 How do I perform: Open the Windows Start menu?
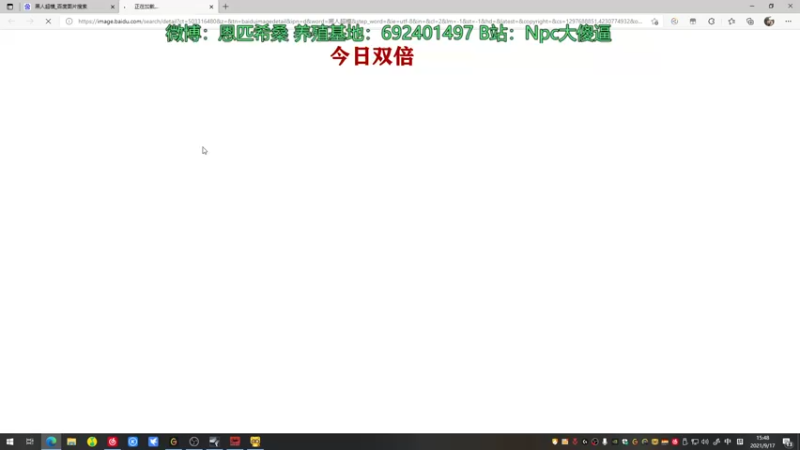[10, 441]
